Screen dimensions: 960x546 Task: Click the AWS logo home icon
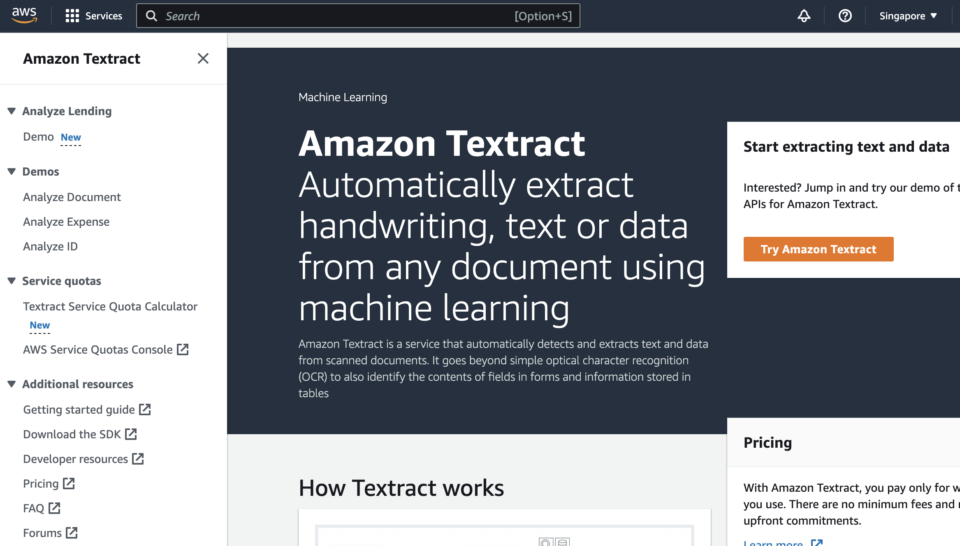coord(25,15)
